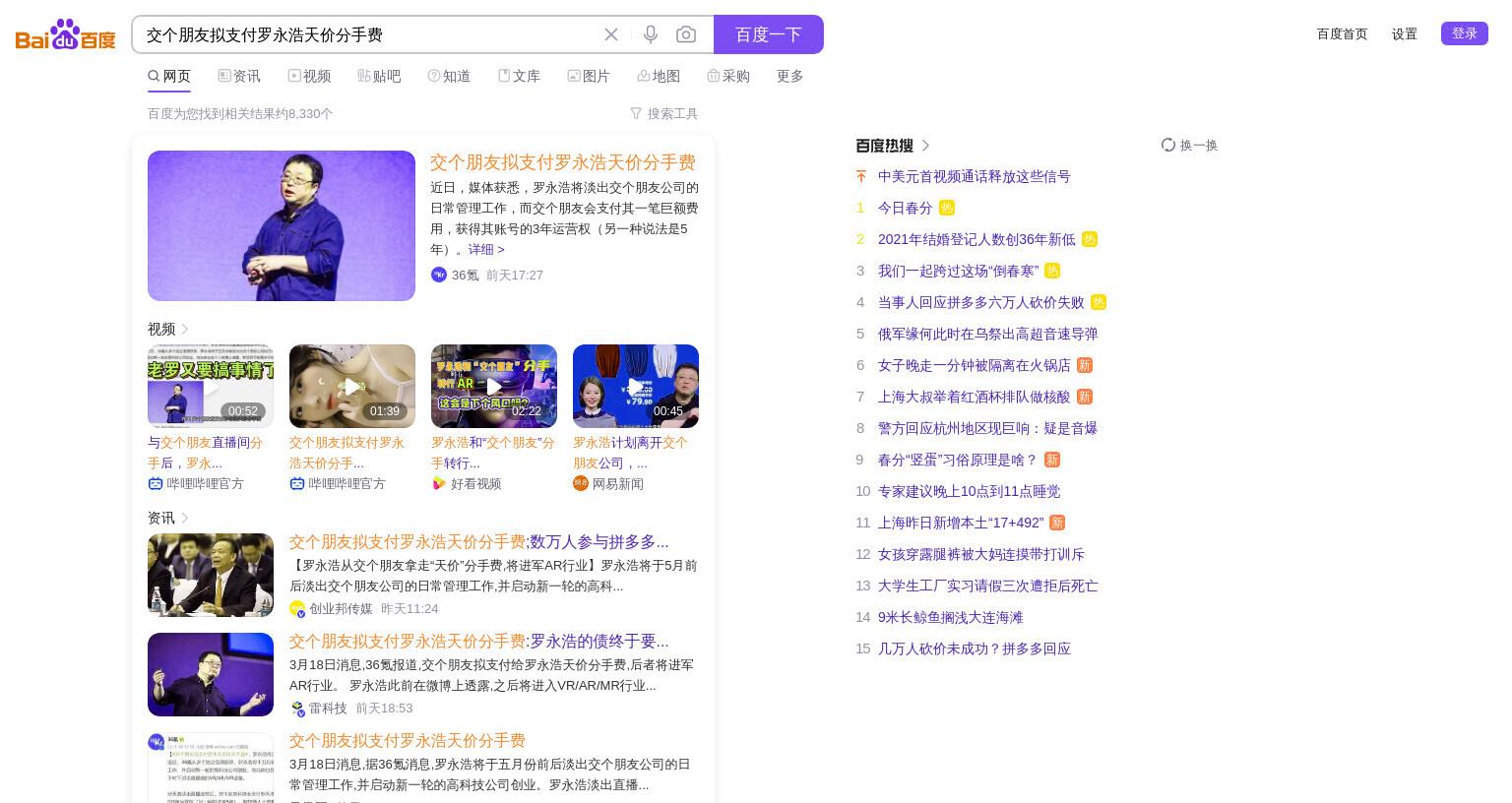Click 好看视频 source icon
The height and width of the screenshot is (803, 1512).
(x=439, y=483)
